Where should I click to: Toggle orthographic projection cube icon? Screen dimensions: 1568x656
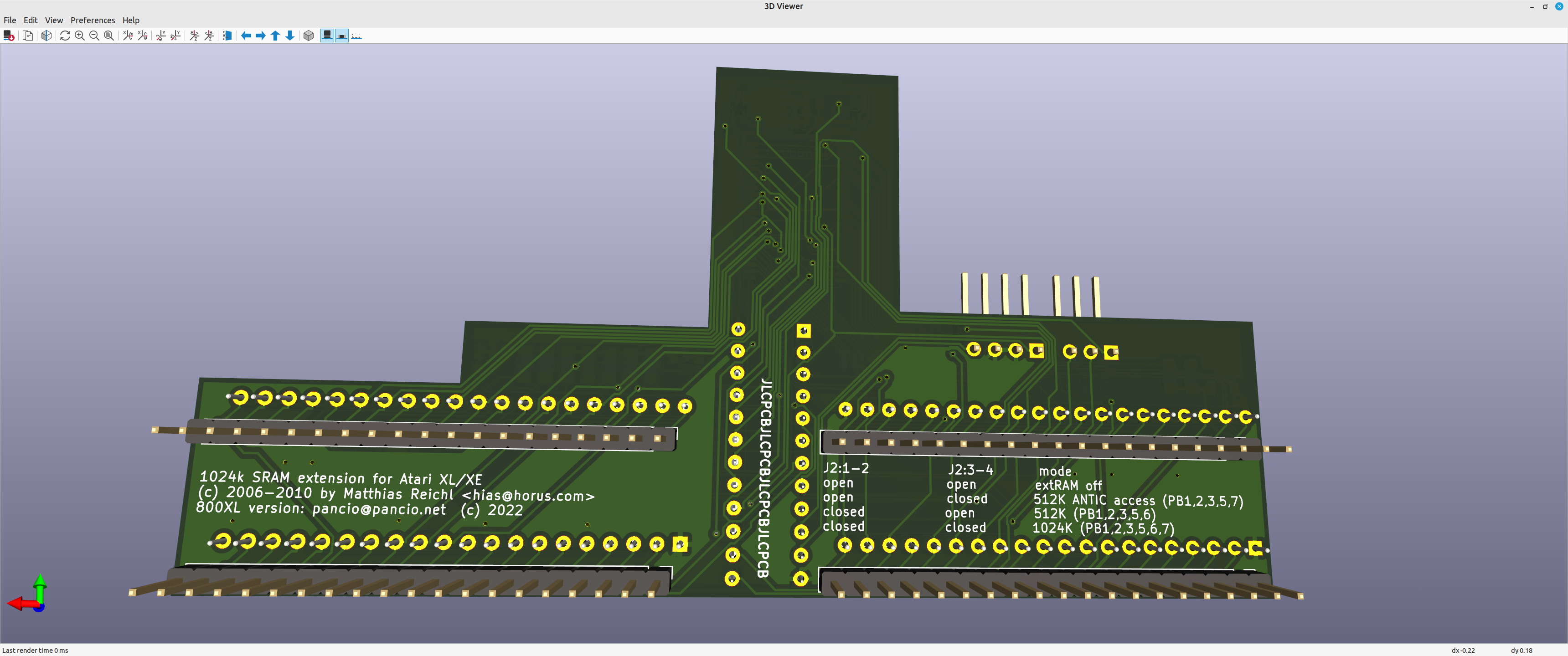309,36
